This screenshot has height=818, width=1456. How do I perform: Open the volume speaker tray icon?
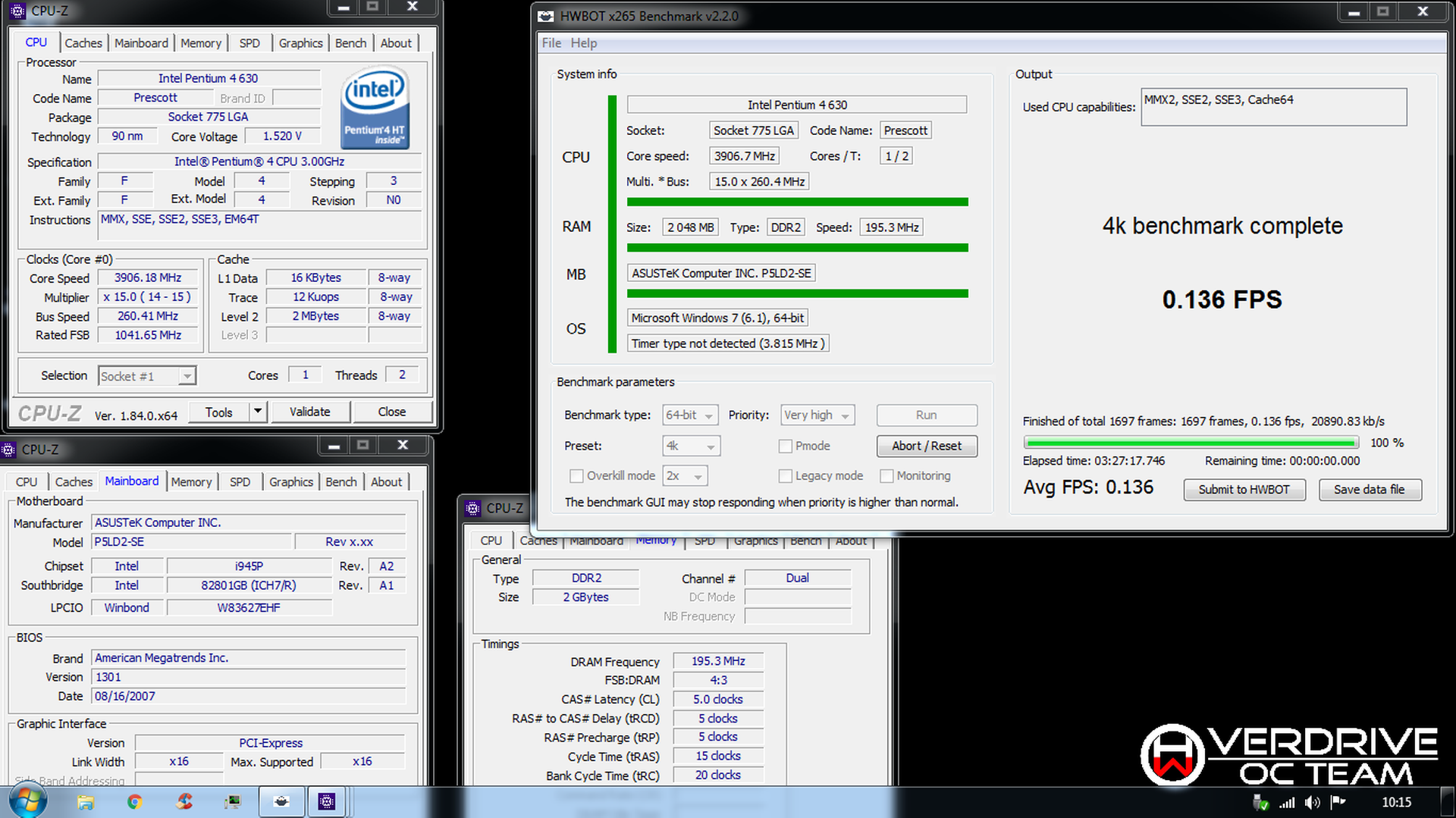point(1312,802)
